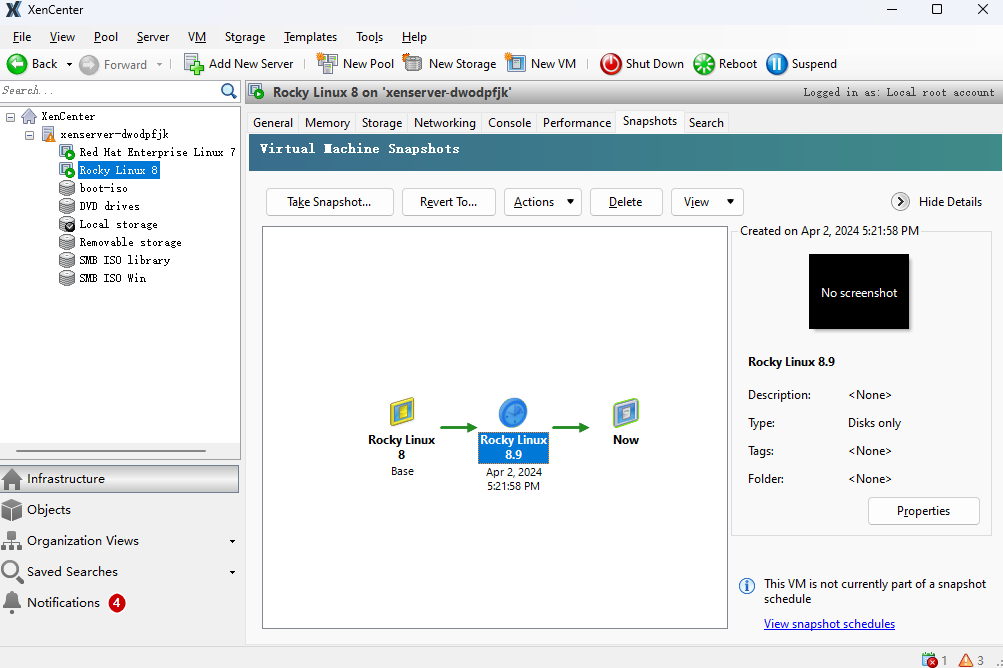
Task: Click the Add New Server toolbar icon
Action: (194, 64)
